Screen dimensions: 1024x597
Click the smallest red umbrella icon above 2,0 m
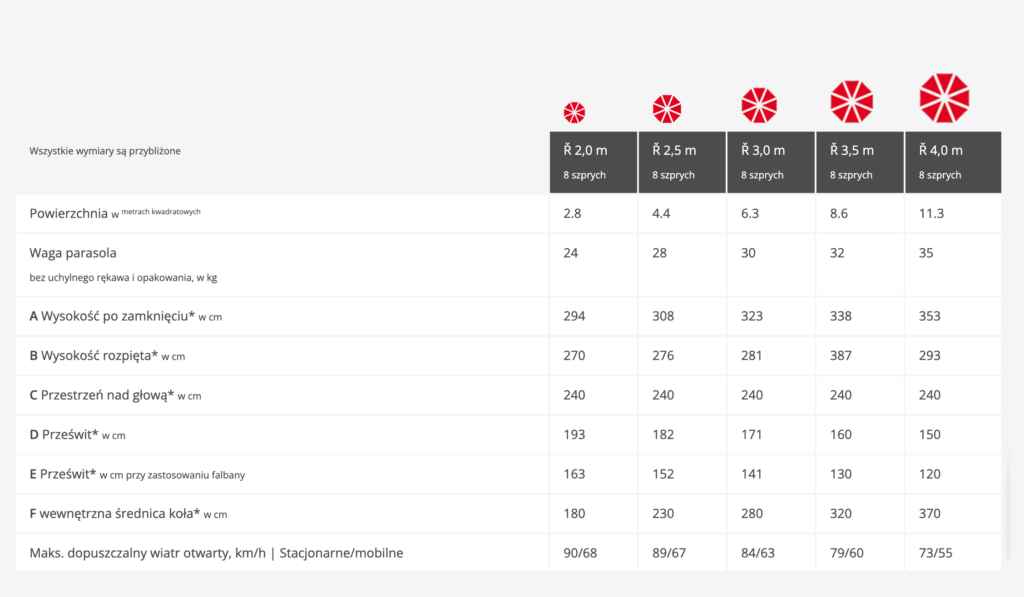(x=574, y=112)
